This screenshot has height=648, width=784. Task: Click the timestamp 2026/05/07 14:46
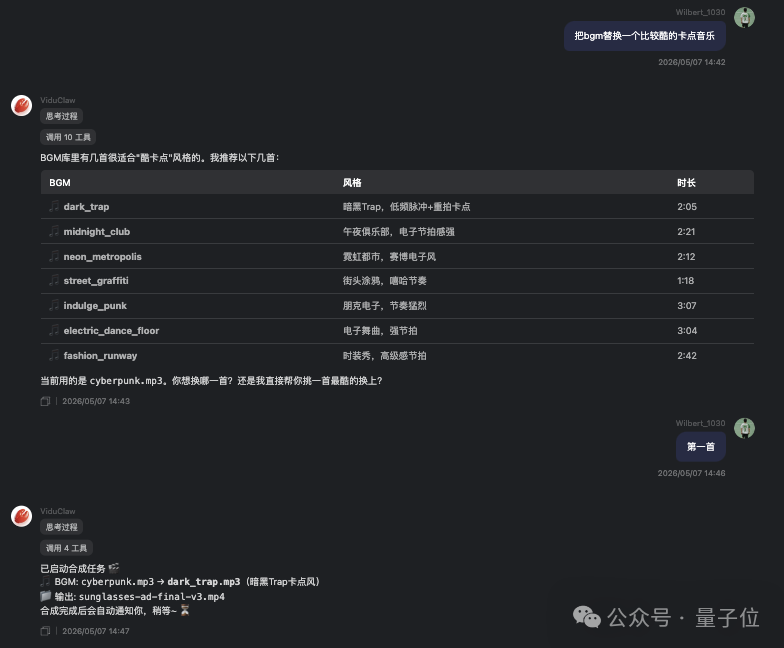692,473
